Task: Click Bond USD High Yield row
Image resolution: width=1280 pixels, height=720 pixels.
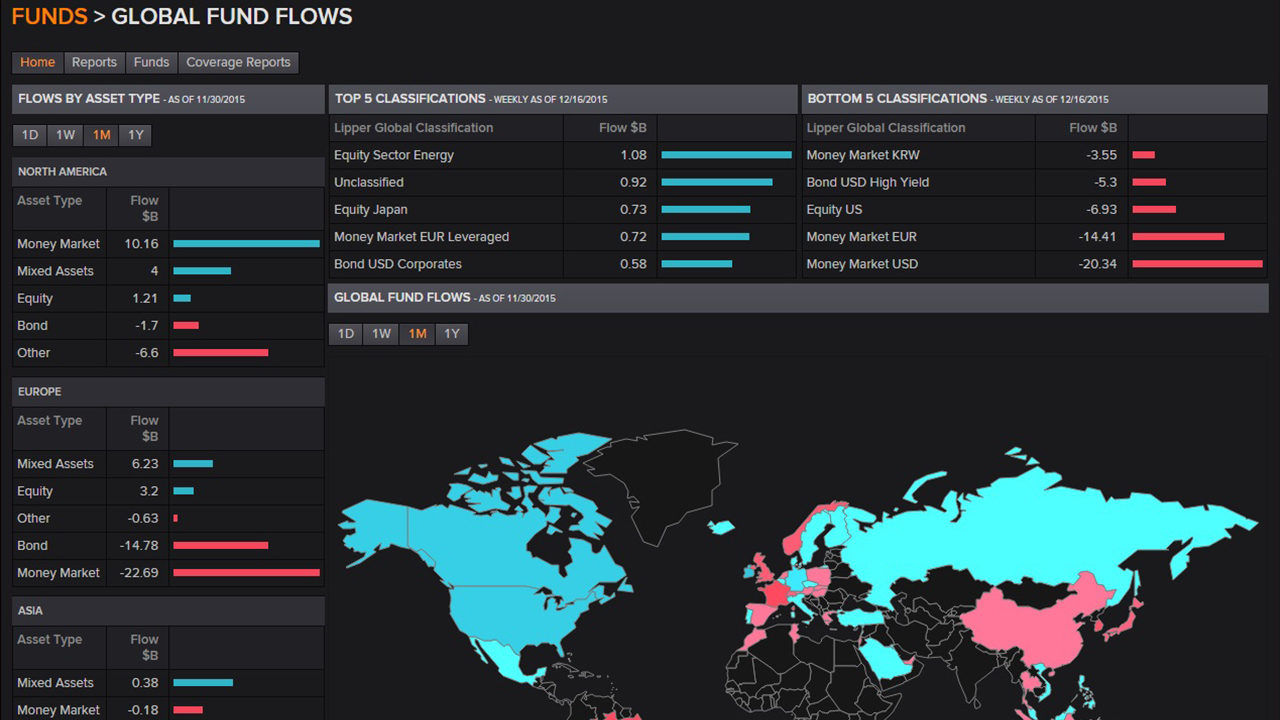Action: pyautogui.click(x=1034, y=182)
